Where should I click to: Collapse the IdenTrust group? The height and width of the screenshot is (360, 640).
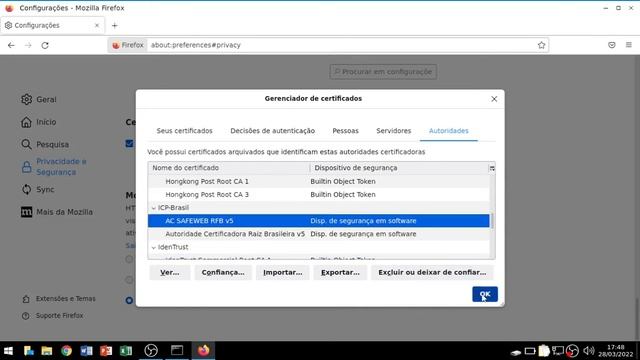154,247
